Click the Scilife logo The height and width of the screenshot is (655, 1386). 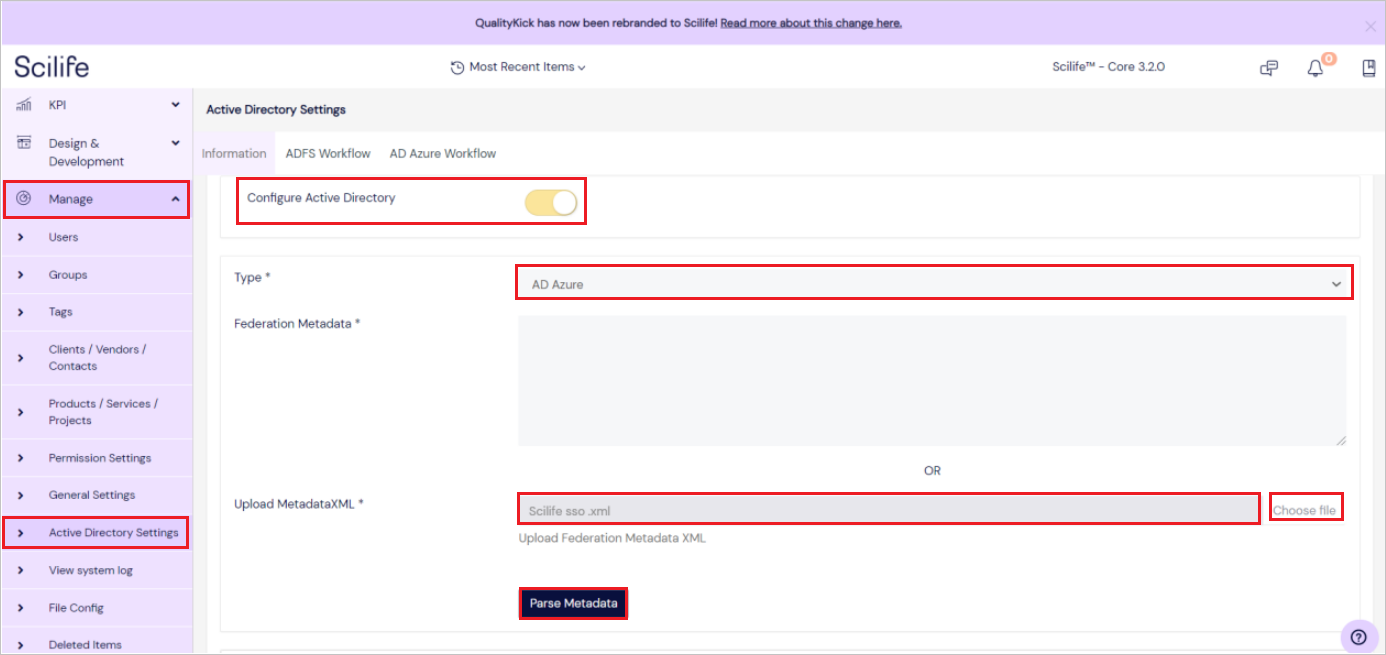(x=51, y=66)
